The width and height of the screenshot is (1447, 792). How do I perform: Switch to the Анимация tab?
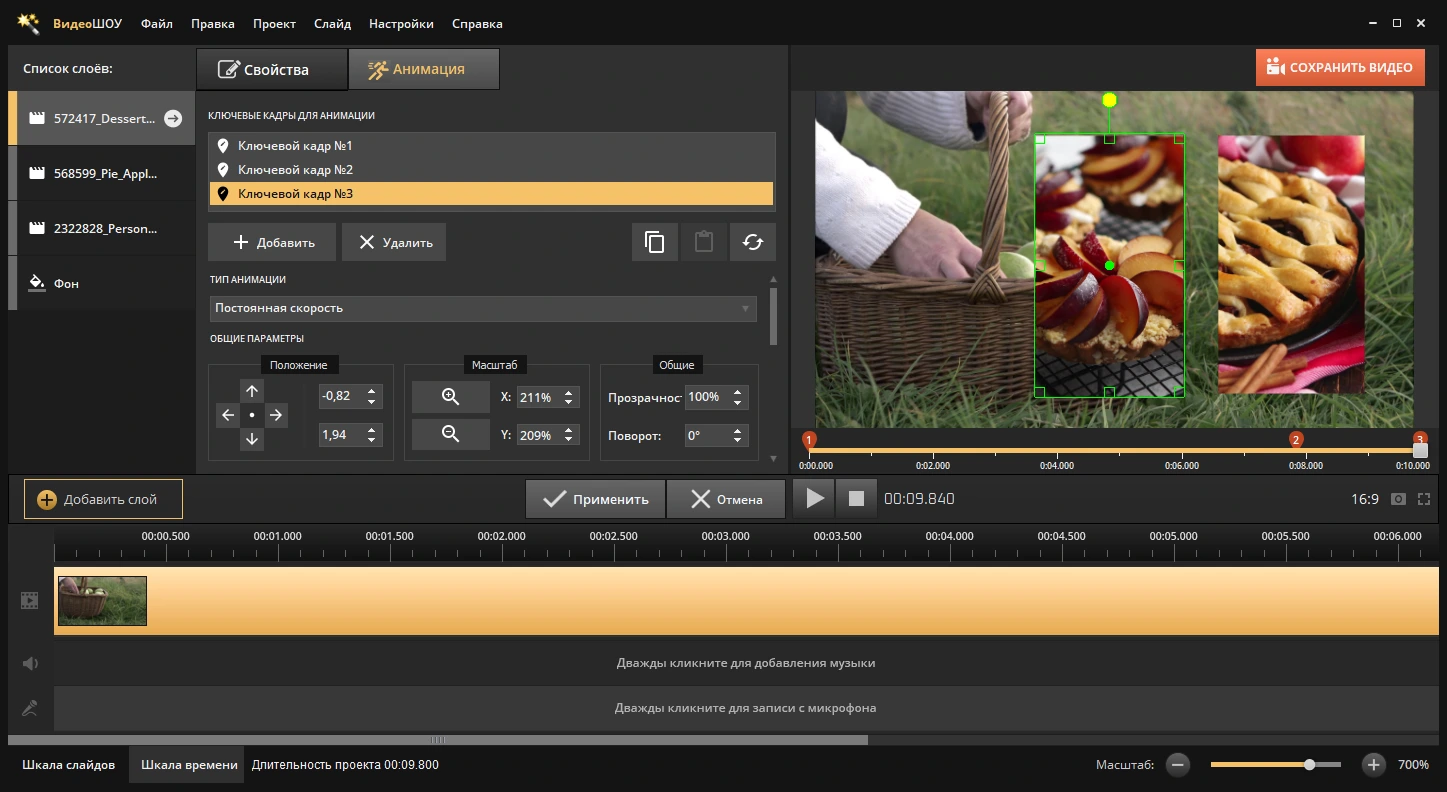(x=424, y=69)
